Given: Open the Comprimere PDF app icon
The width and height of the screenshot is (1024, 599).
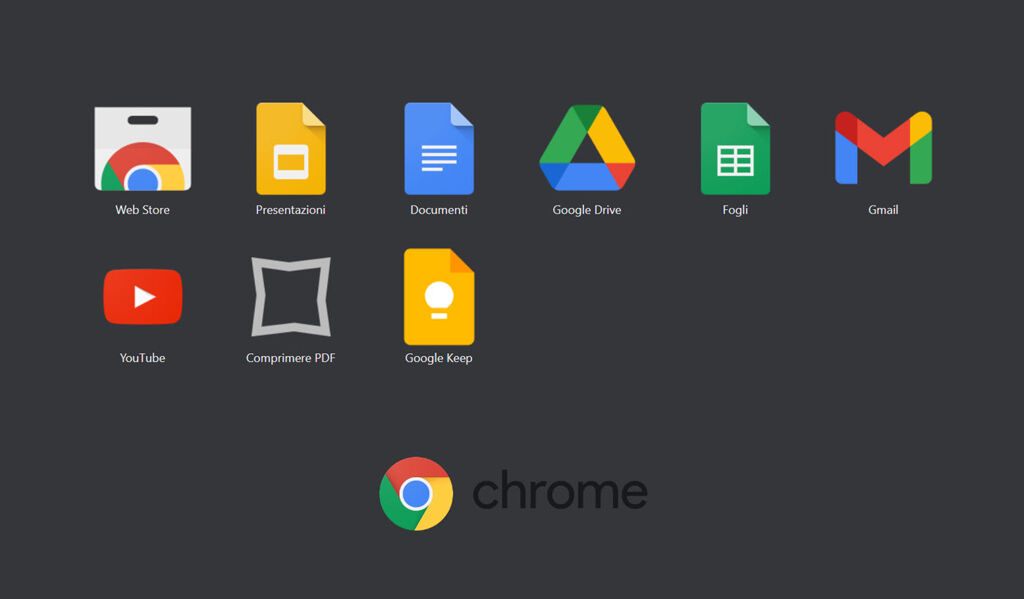Looking at the screenshot, I should 291,297.
